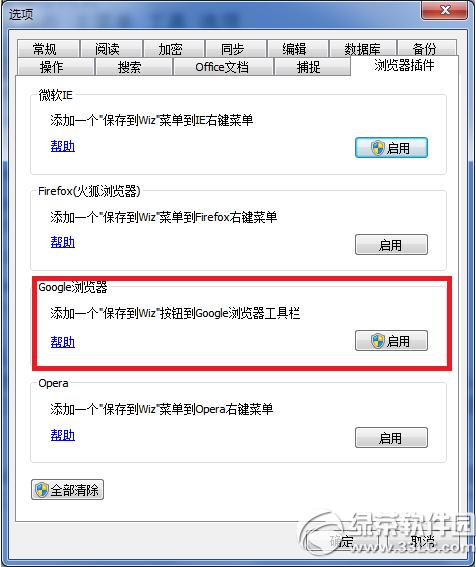The height and width of the screenshot is (567, 476).
Task: Switch to the 常规 tab
Action: click(x=48, y=48)
